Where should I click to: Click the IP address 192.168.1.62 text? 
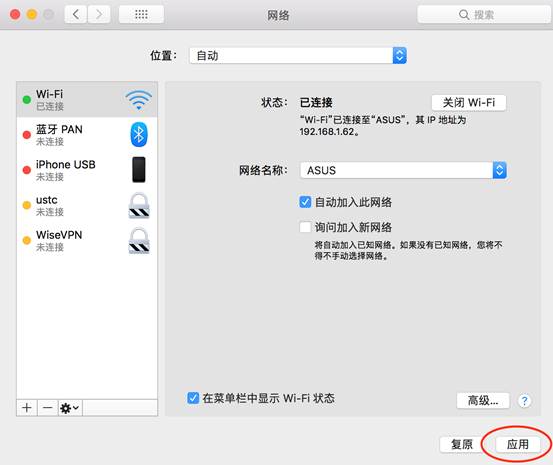(x=327, y=132)
